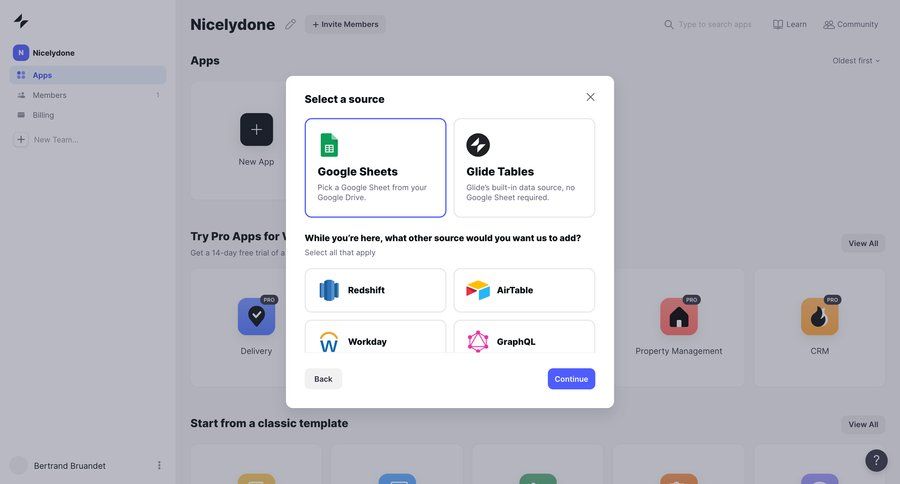900x484 pixels.
Task: Select Google Sheets as the source
Action: coord(375,168)
